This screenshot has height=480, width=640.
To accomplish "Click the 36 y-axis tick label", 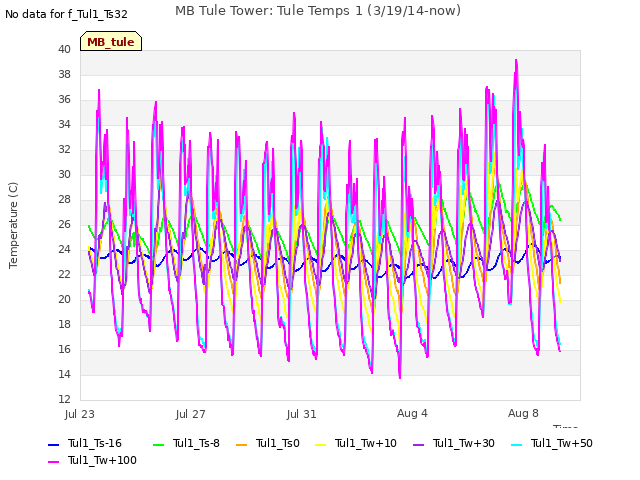I will (64, 99).
